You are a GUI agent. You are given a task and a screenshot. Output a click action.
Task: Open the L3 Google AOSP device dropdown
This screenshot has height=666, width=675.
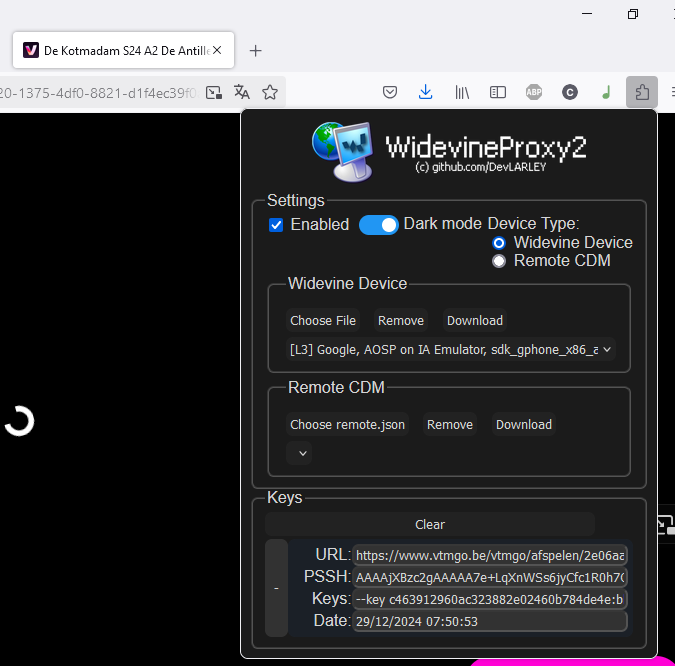451,350
